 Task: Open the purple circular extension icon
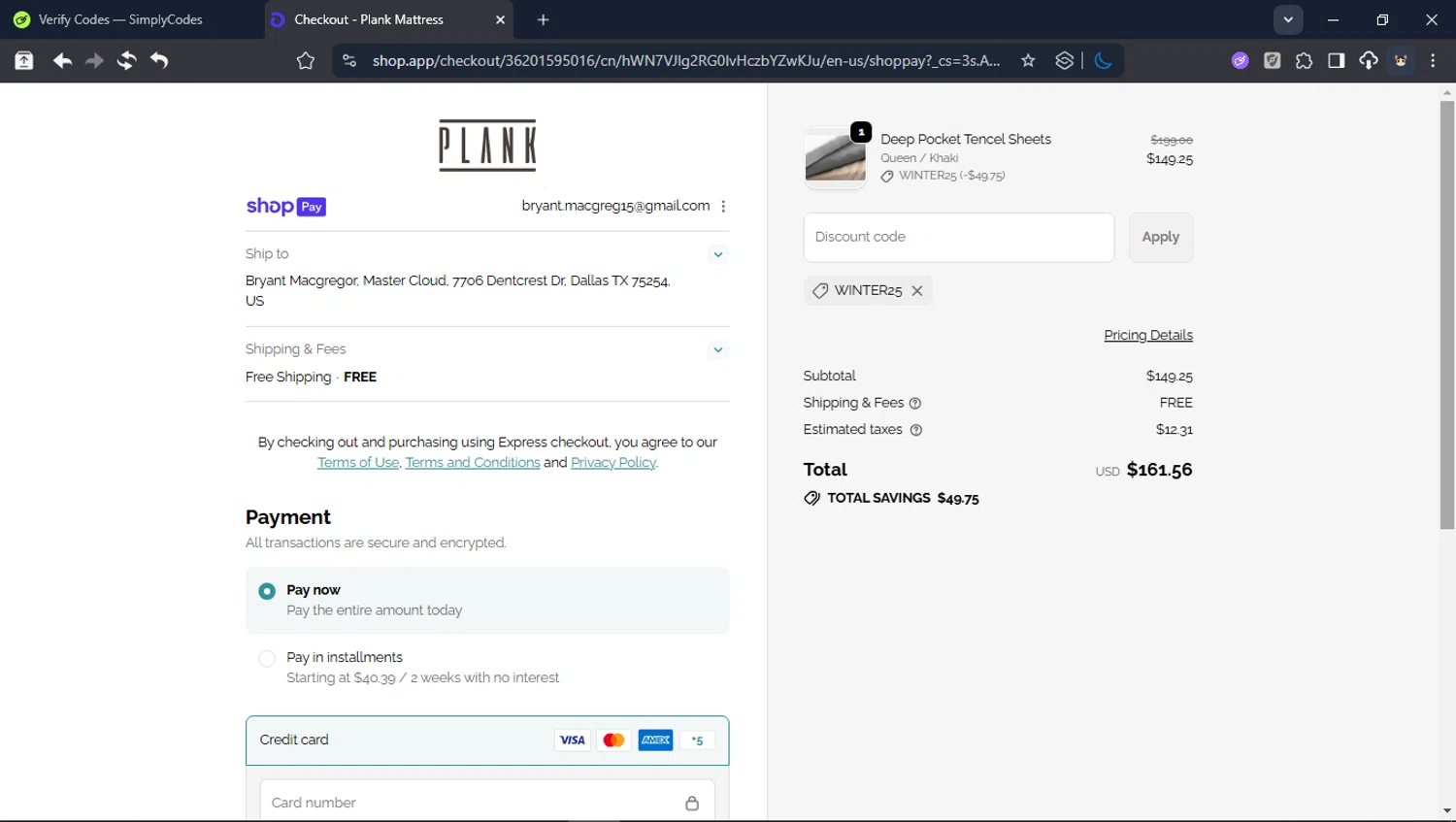pos(1240,60)
